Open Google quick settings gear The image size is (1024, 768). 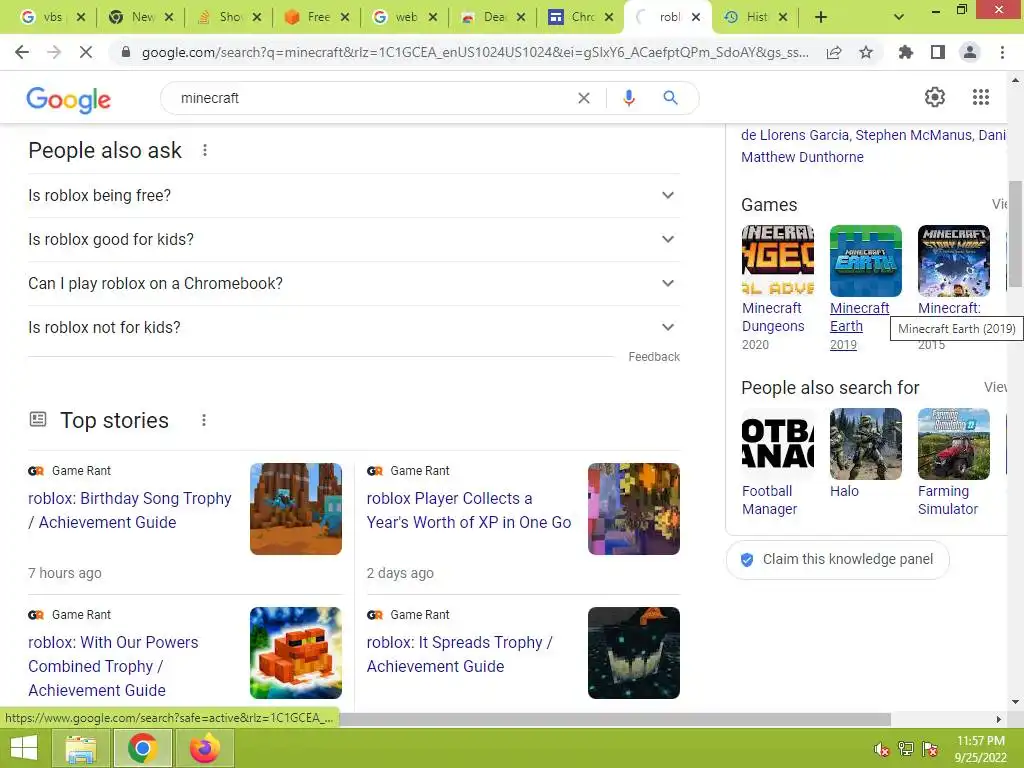tap(935, 97)
